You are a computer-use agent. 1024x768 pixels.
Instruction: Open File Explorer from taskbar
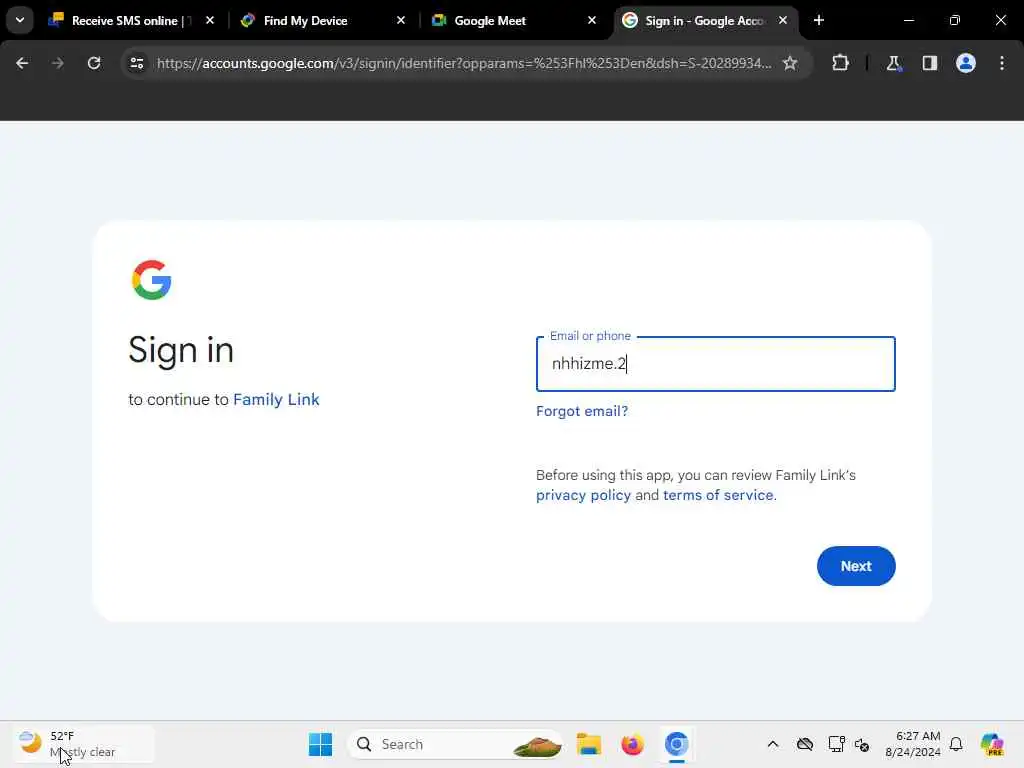[588, 744]
